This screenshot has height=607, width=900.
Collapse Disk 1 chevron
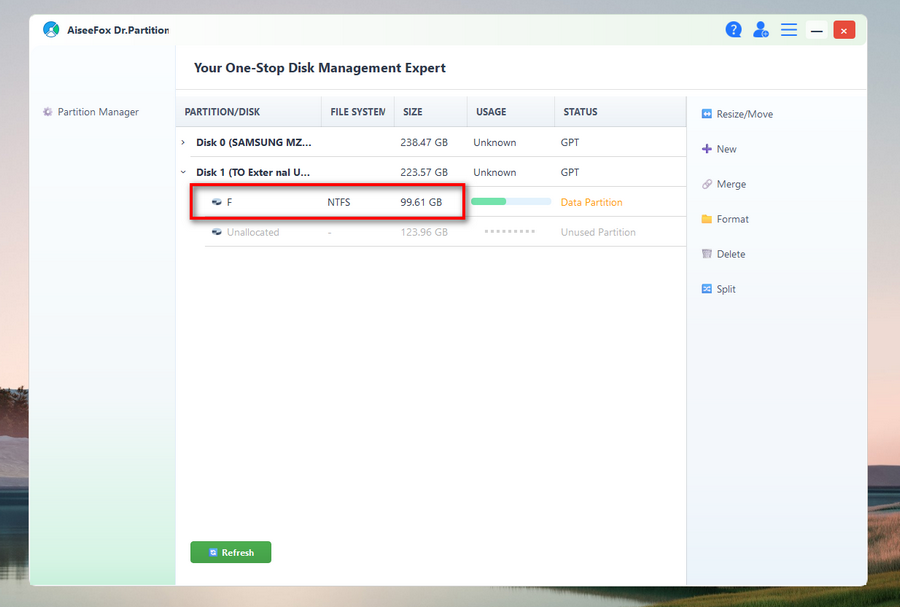[x=183, y=172]
